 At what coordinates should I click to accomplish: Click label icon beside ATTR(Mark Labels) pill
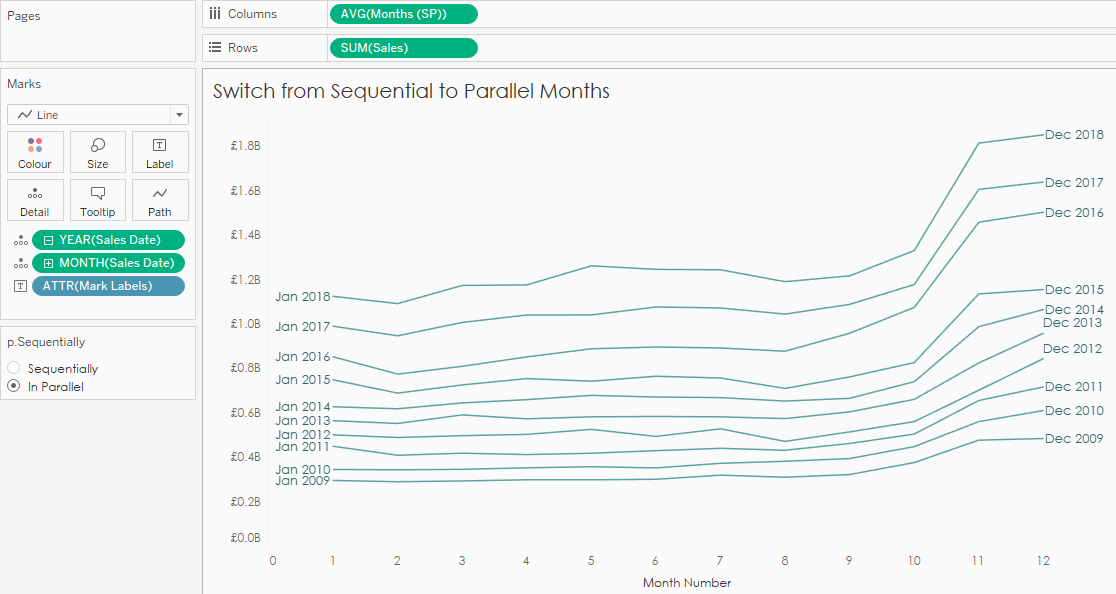tap(20, 286)
